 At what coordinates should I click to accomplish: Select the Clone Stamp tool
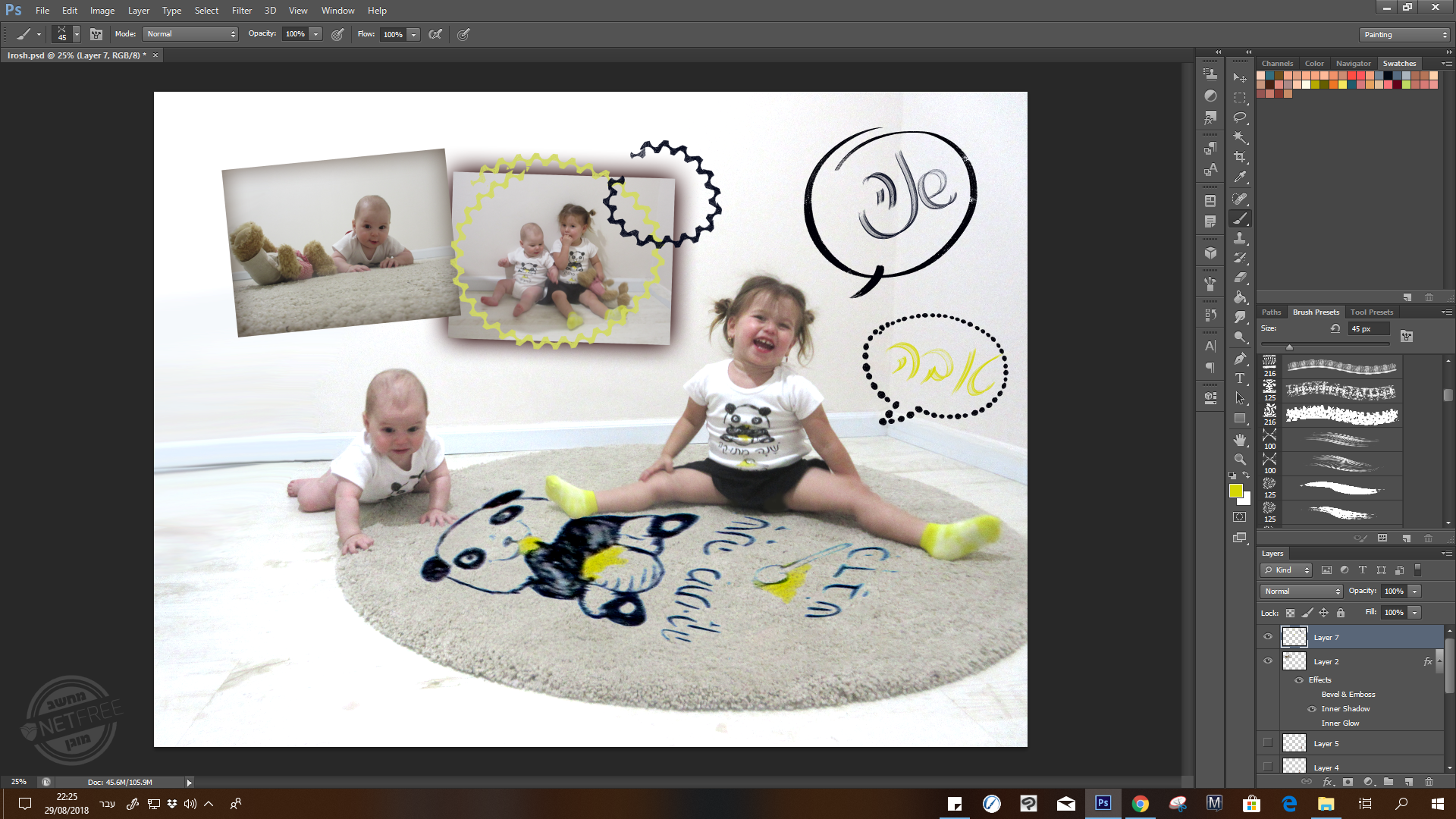click(1240, 238)
